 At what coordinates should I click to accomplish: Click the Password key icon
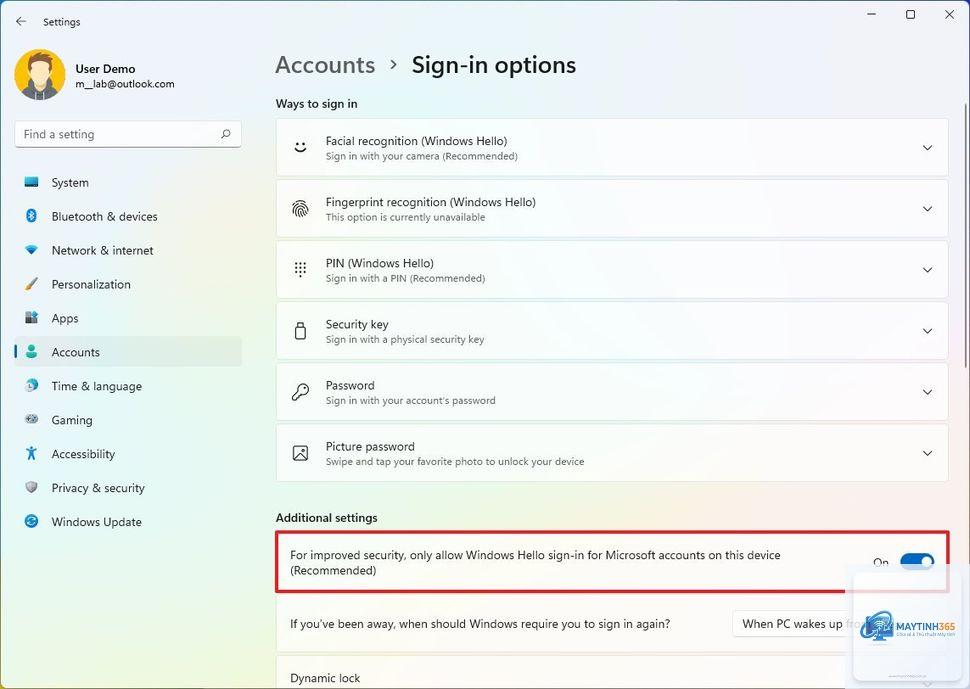tap(300, 392)
